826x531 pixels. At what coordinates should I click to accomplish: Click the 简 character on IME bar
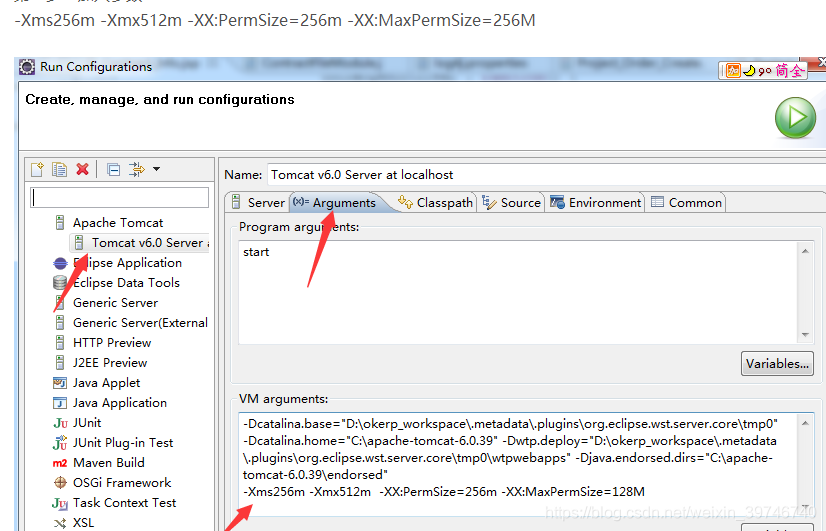point(782,71)
